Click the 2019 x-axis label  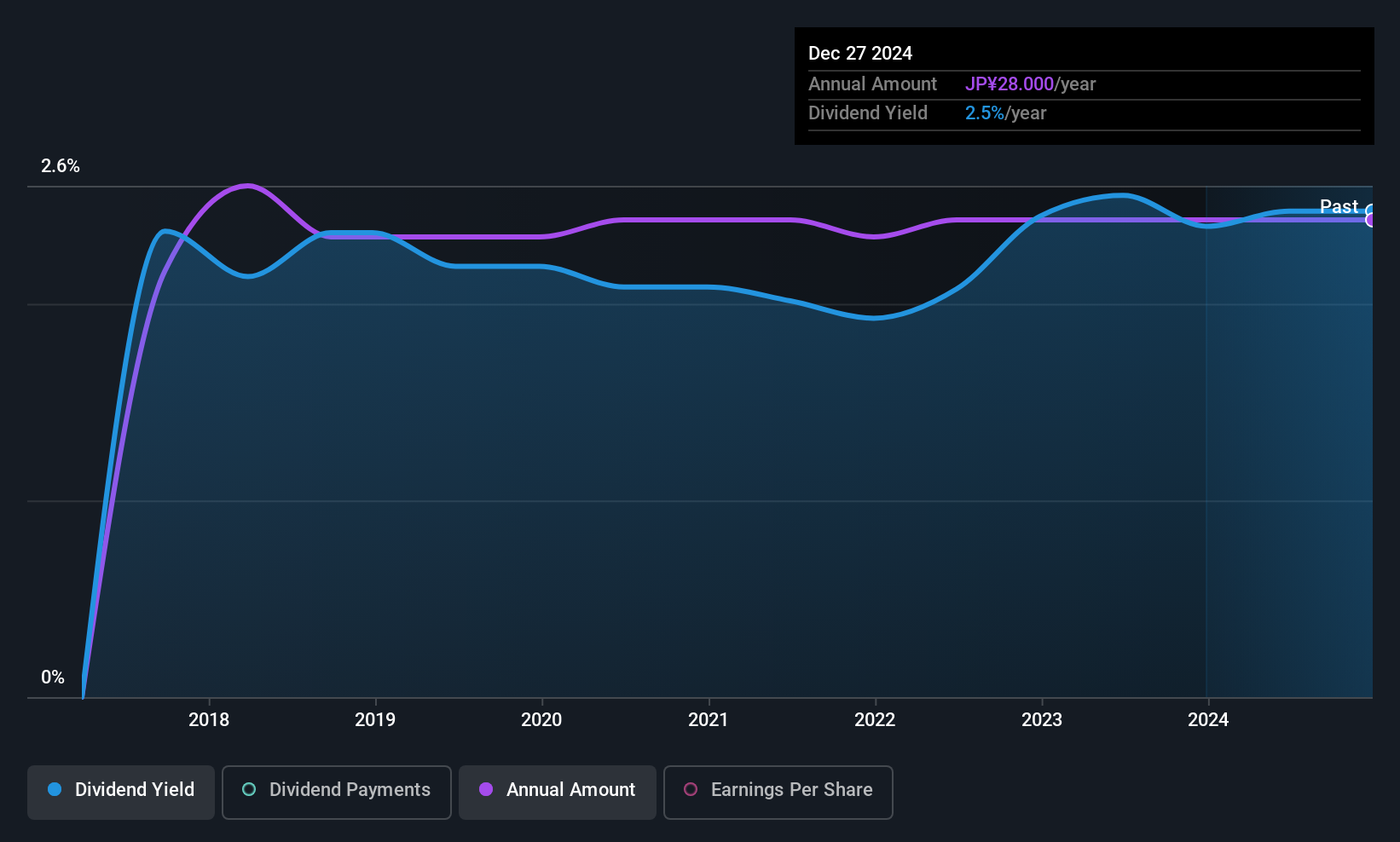(375, 719)
